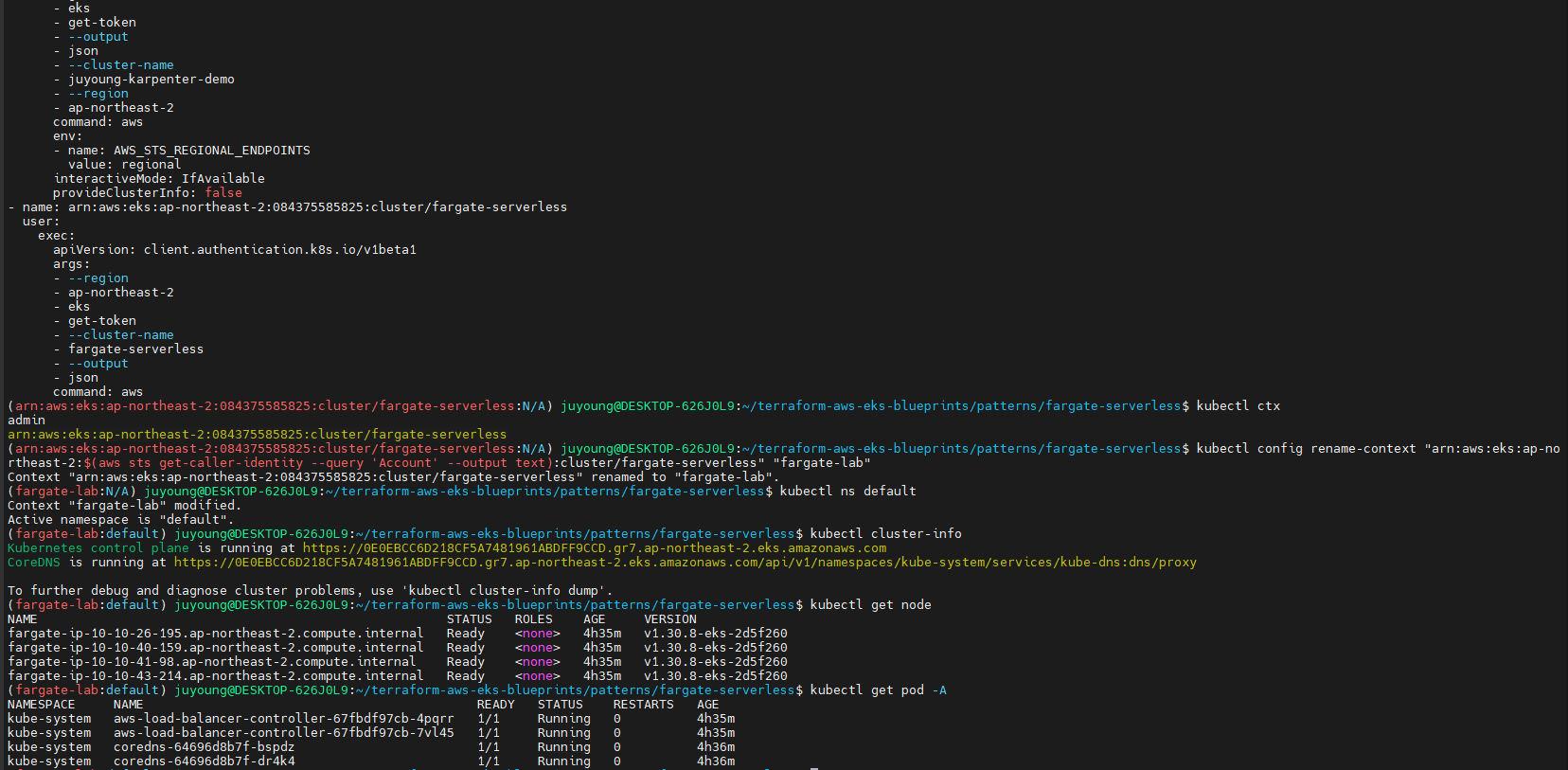The image size is (1568, 770).
Task: Click age '4h36m' of coredns-64696d8b7f-dr4k4
Action: pyautogui.click(x=716, y=761)
